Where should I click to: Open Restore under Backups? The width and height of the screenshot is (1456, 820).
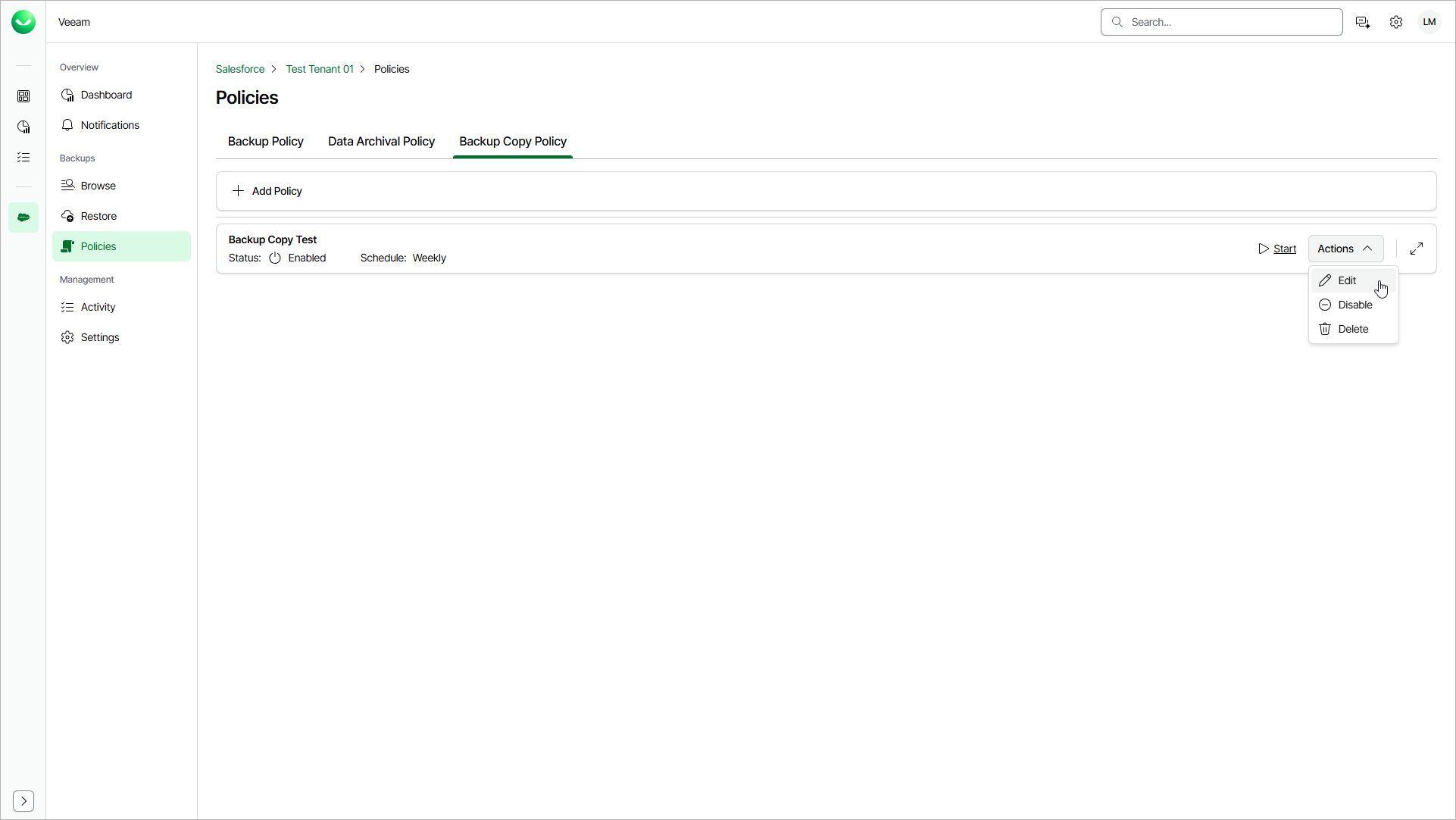tap(121, 216)
